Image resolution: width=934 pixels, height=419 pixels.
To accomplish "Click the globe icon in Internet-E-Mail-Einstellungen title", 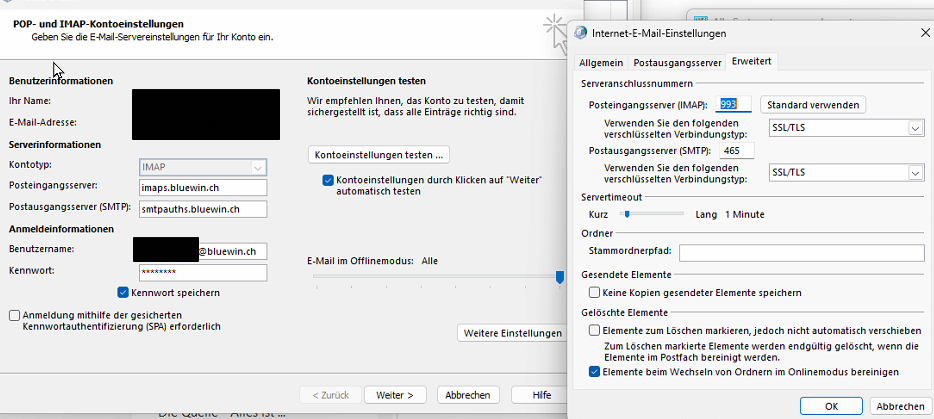I will tap(580, 33).
